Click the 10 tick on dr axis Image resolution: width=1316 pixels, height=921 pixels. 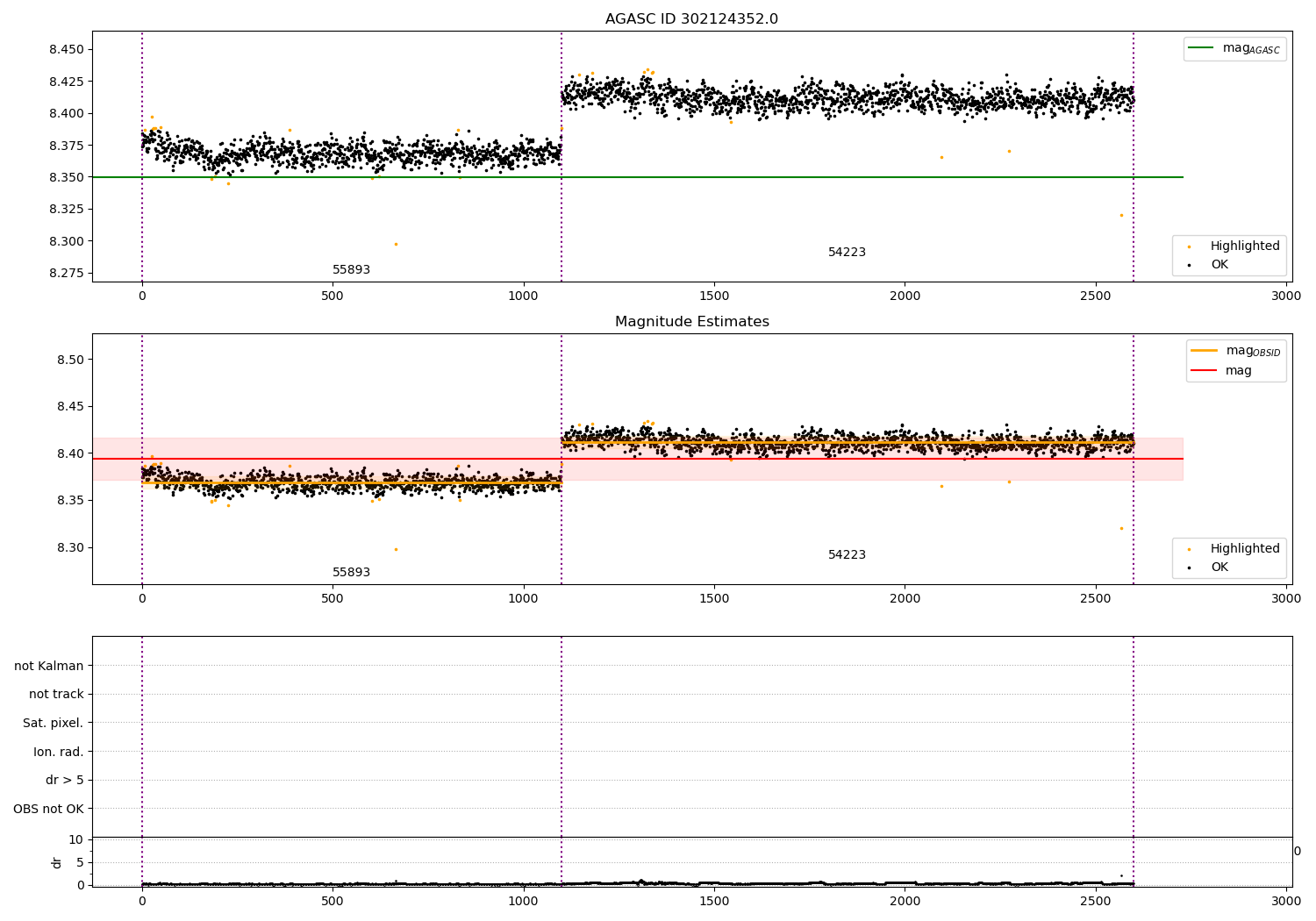point(76,840)
